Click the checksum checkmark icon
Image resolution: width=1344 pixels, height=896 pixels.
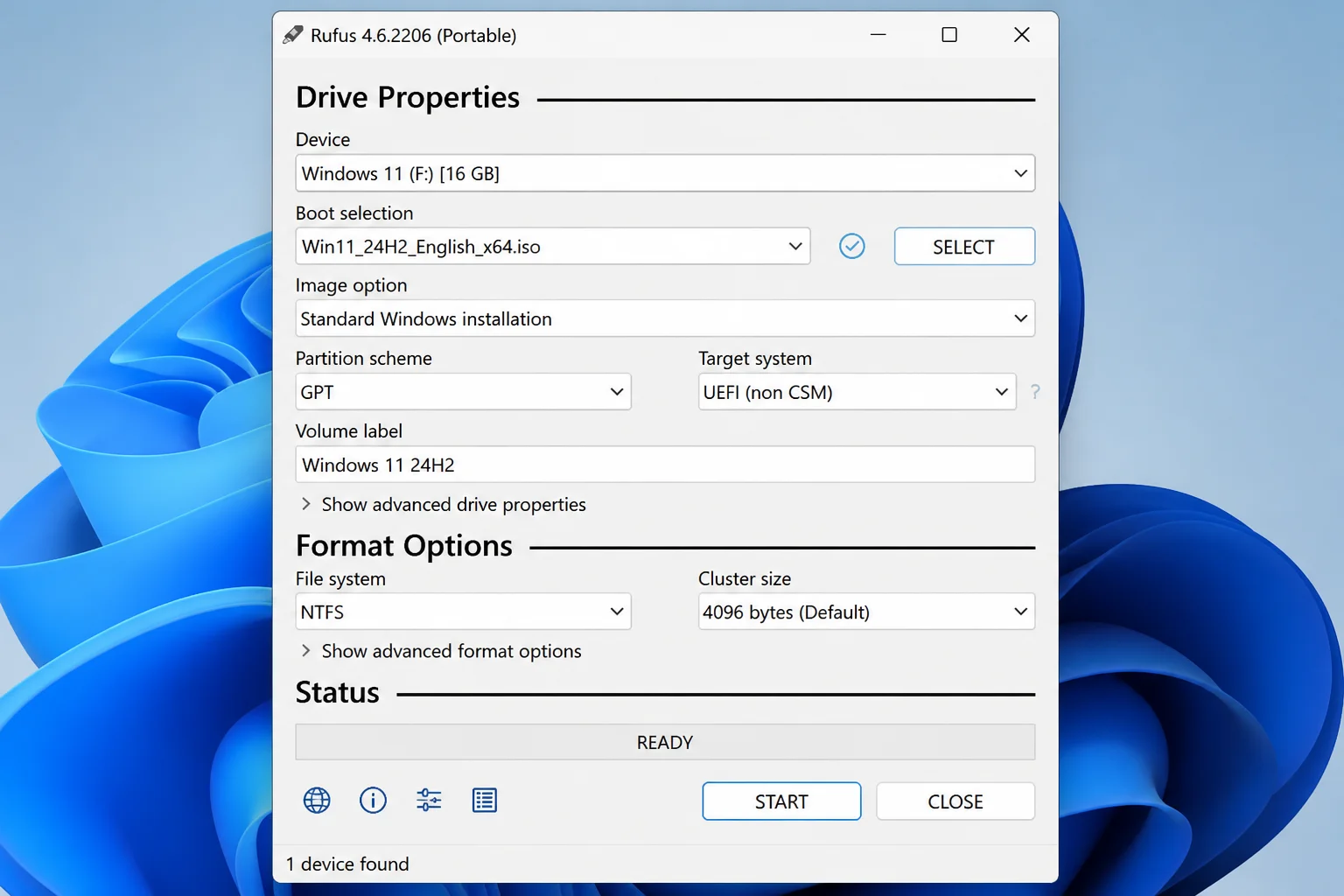(x=852, y=247)
